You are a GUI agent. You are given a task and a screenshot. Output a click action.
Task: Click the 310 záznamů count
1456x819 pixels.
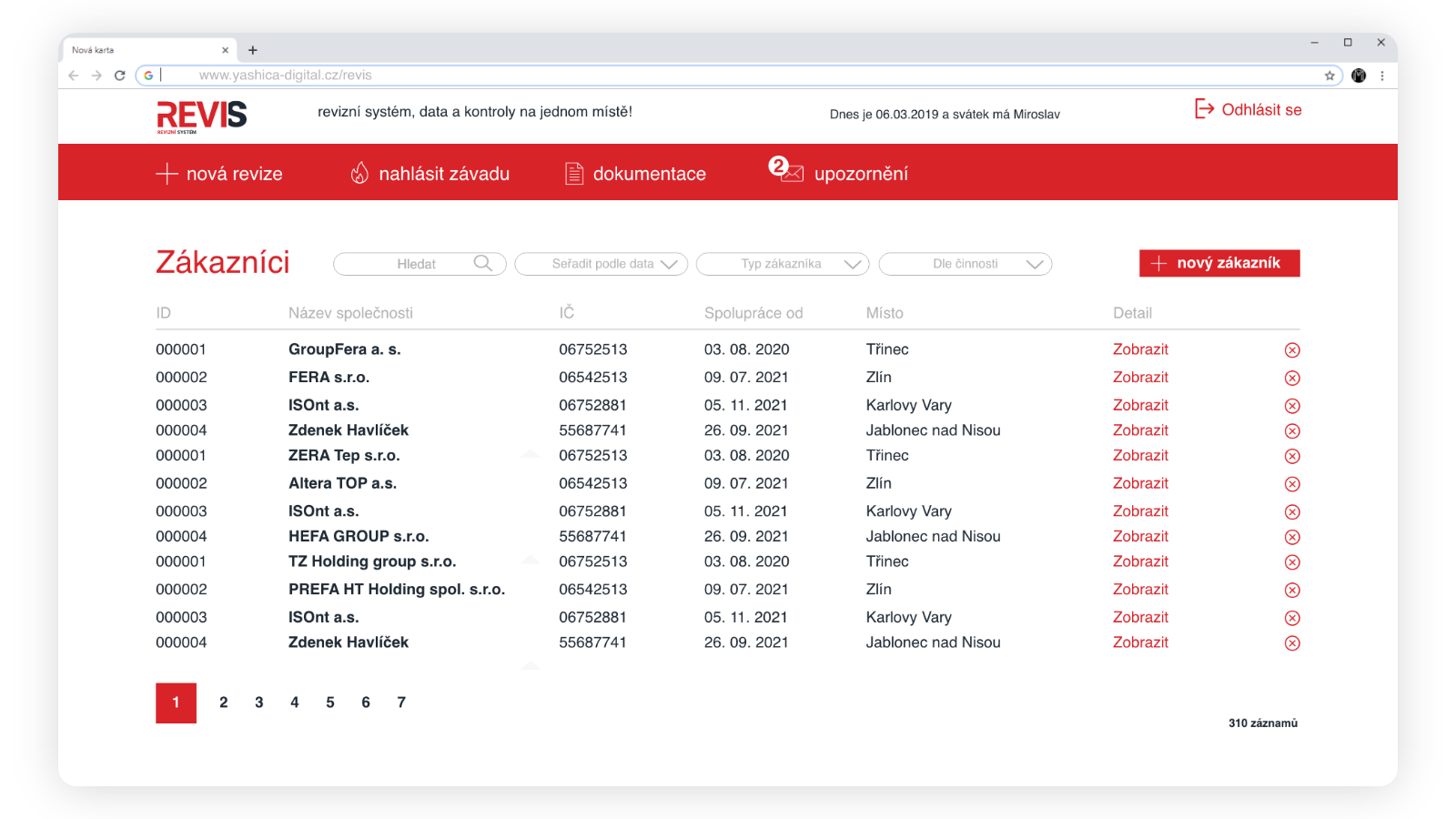1263,723
